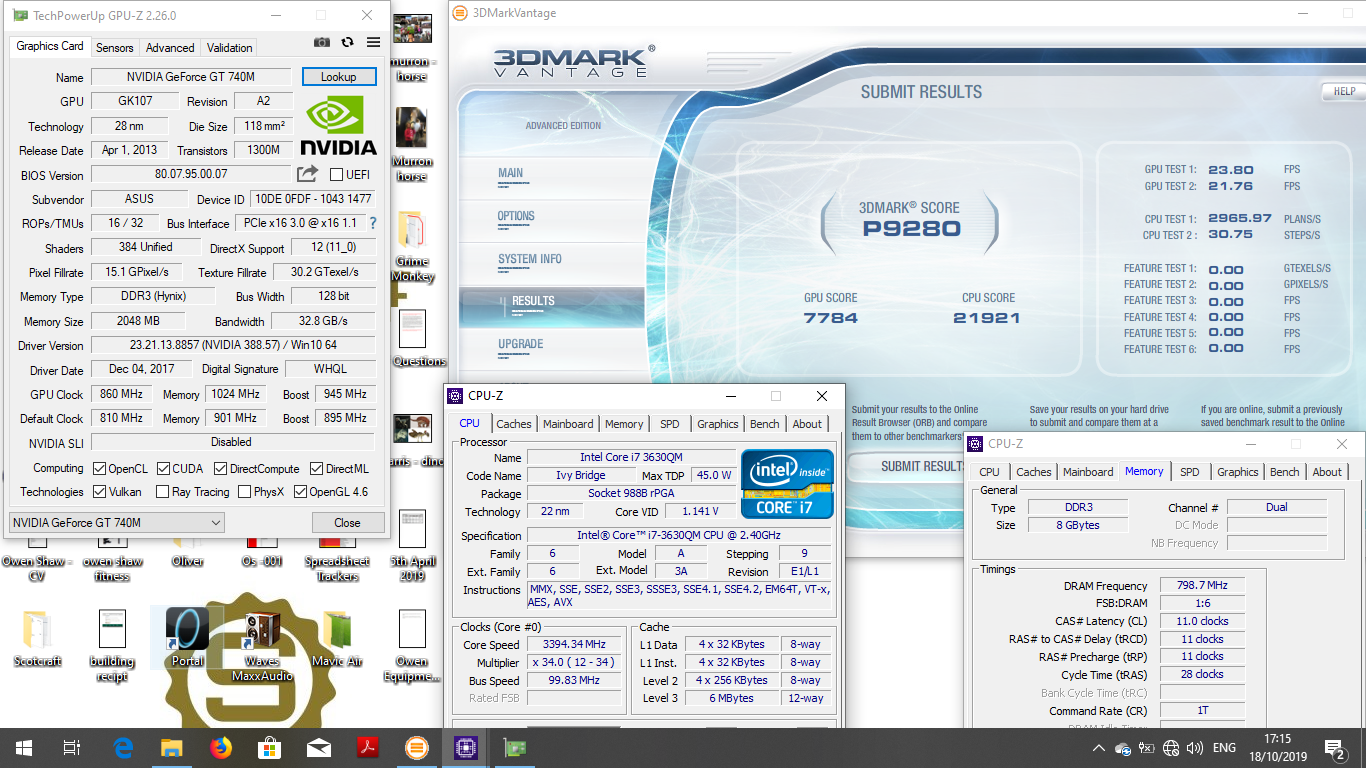1366x768 pixels.
Task: Click the orange 3DMark taskbar icon
Action: coord(416,748)
